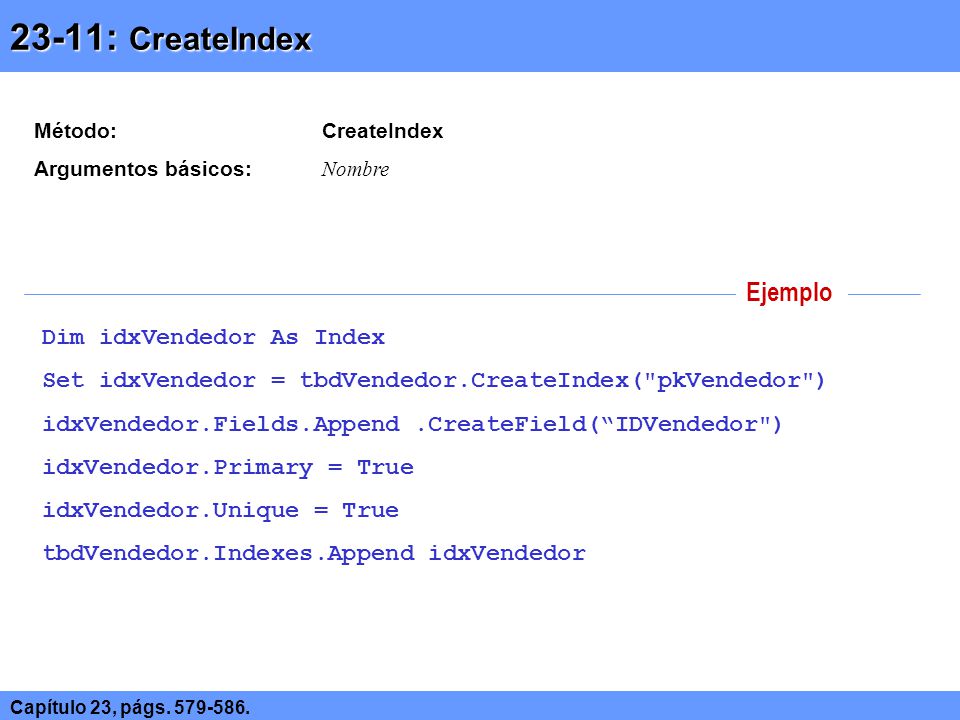Click footer 'Capítulo 23, págs. 579-586.'
The height and width of the screenshot is (720, 960).
130,707
